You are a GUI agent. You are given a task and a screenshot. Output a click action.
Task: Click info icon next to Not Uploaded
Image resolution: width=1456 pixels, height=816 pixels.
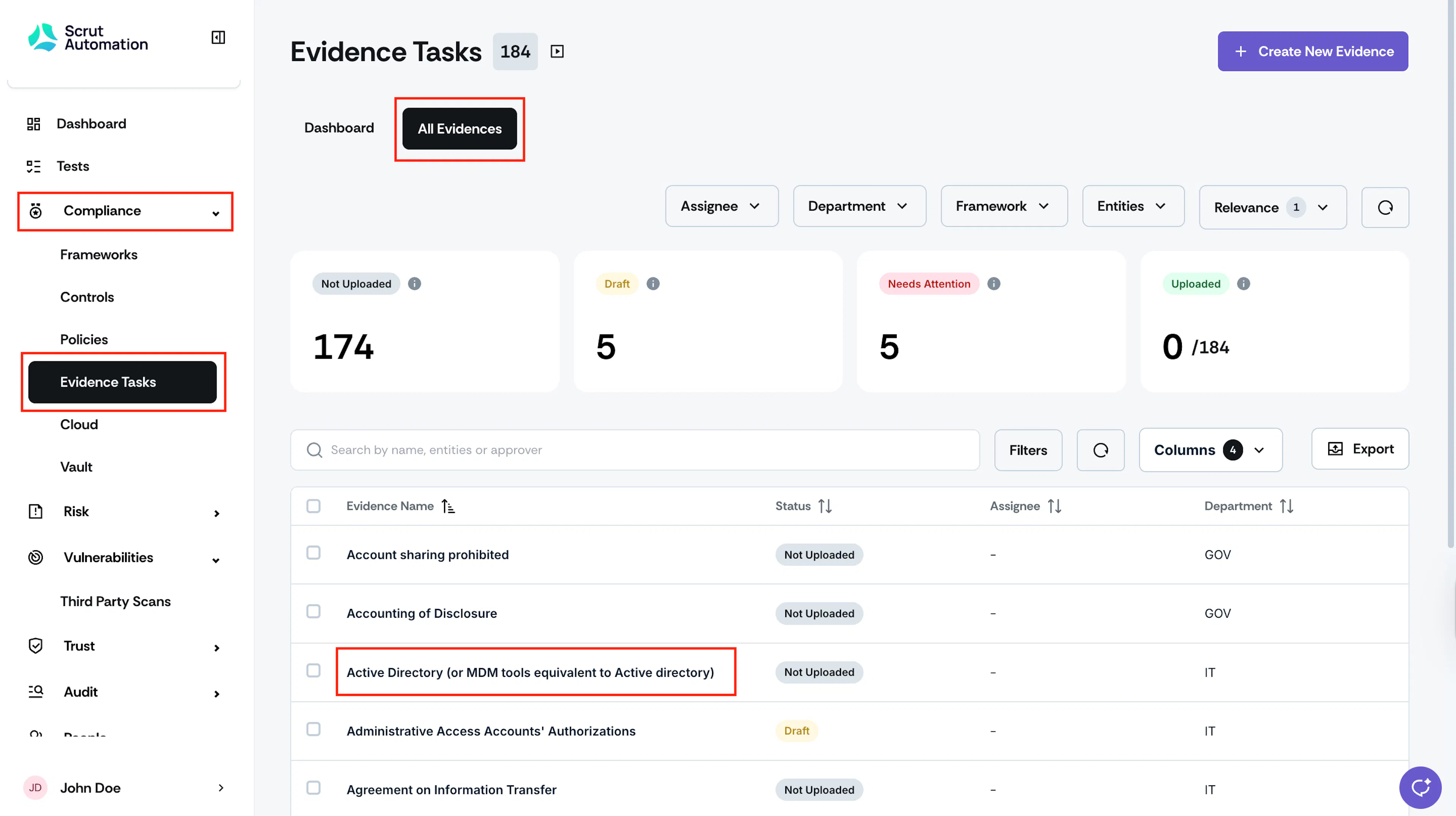point(414,284)
